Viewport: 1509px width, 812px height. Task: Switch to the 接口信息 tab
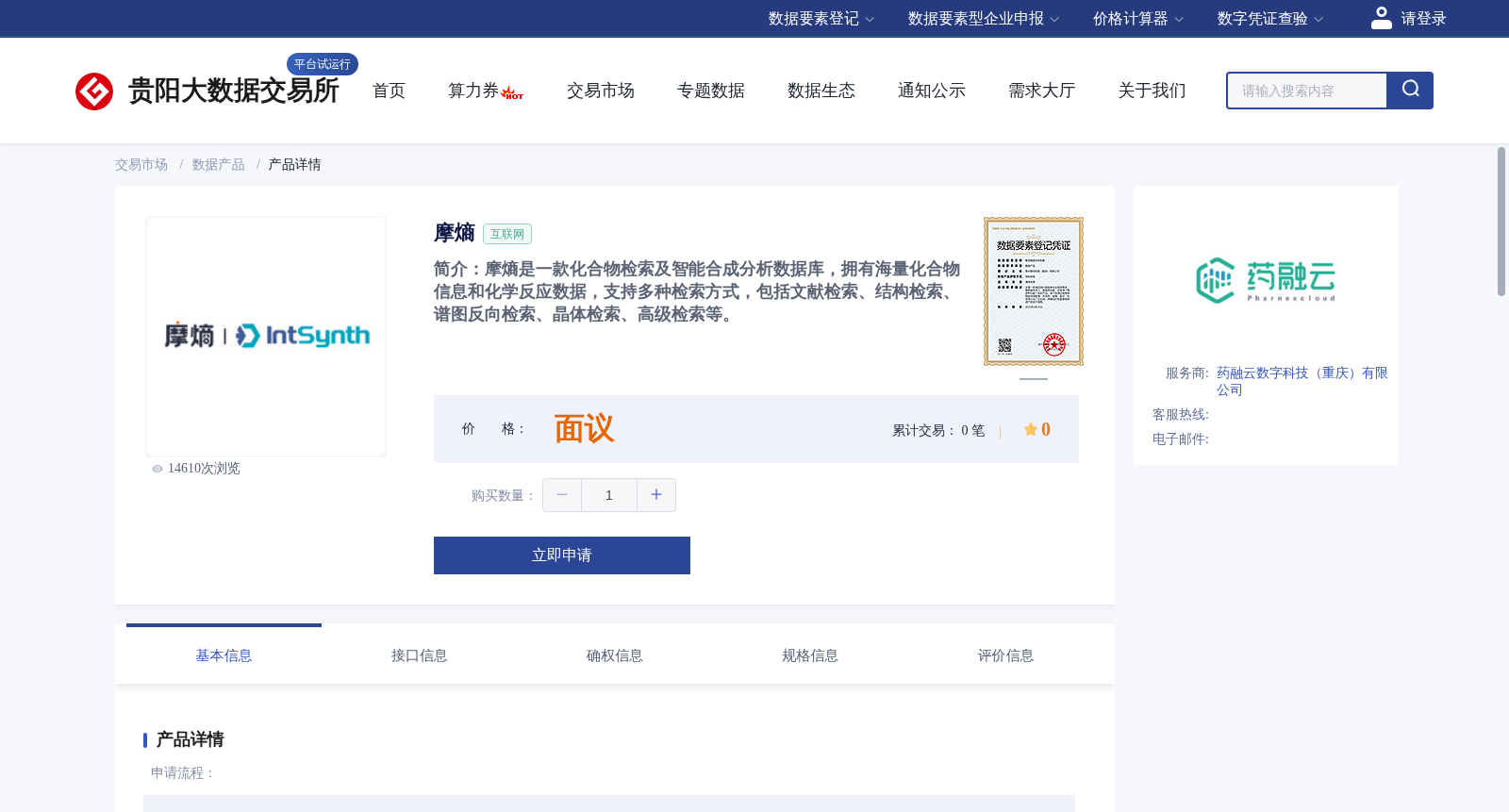click(420, 655)
